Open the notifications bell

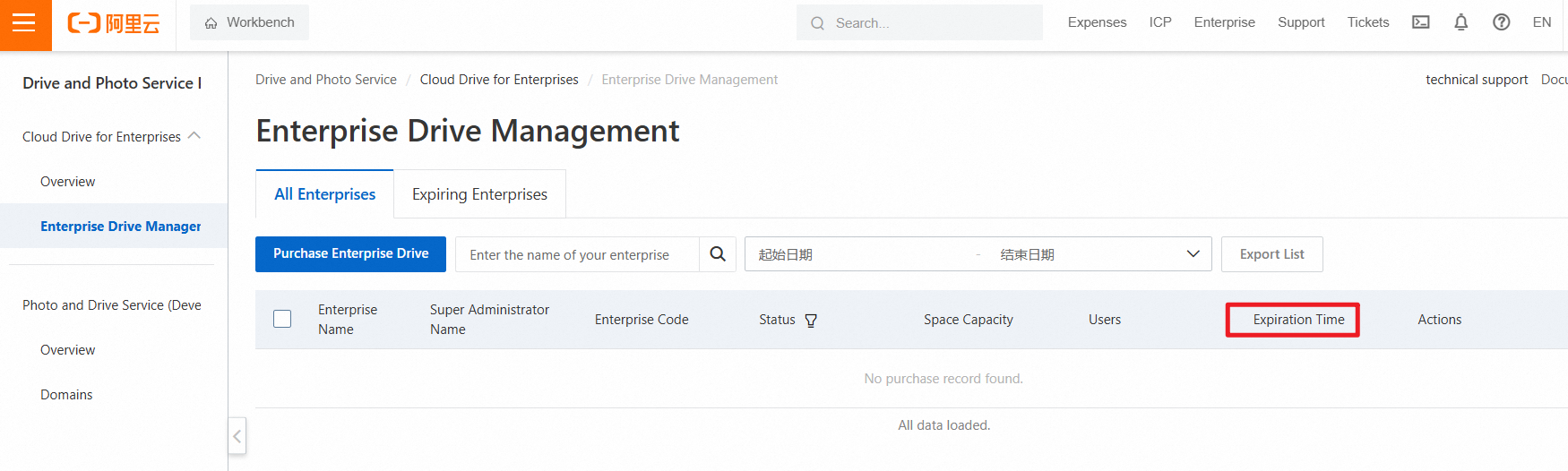click(1461, 22)
